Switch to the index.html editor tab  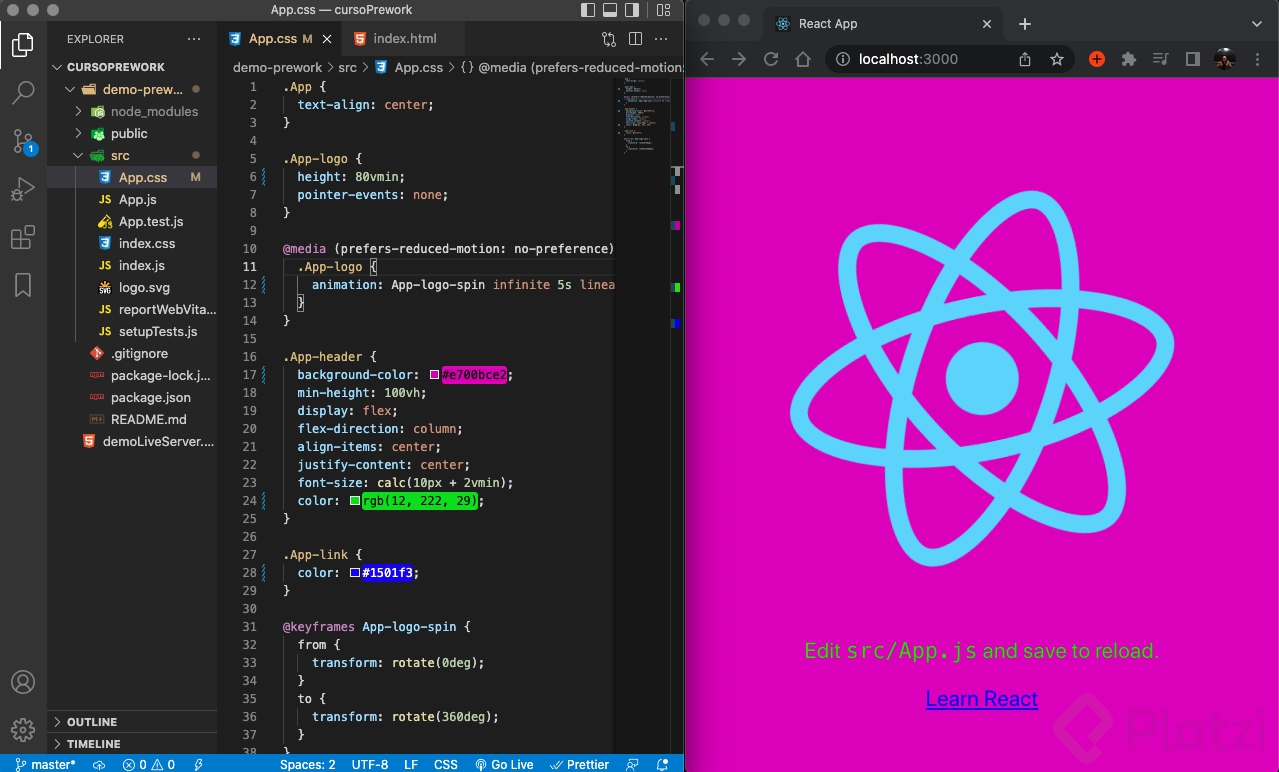click(404, 39)
